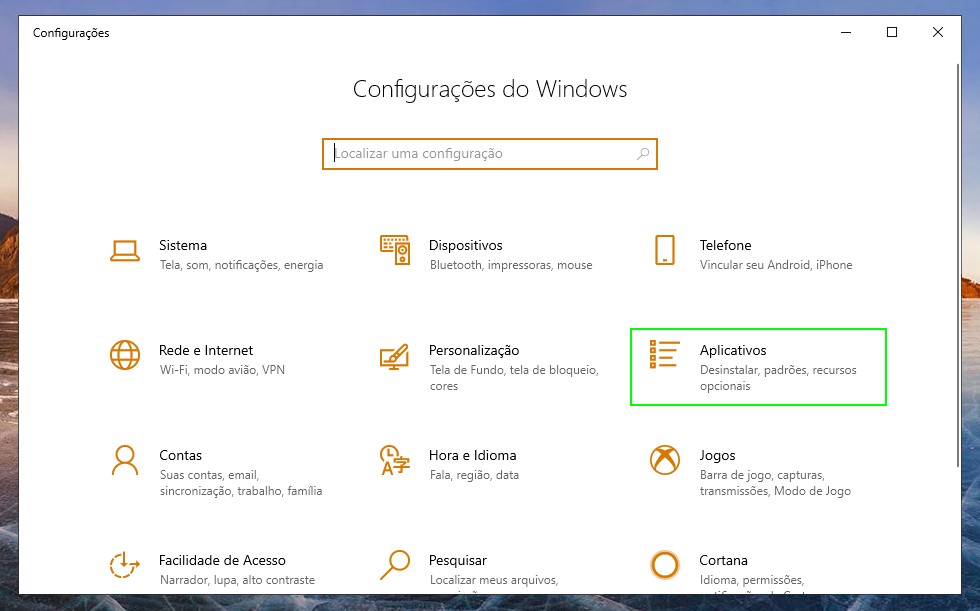This screenshot has width=980, height=611.
Task: Open the Sistema laptop icon
Action: click(x=124, y=251)
